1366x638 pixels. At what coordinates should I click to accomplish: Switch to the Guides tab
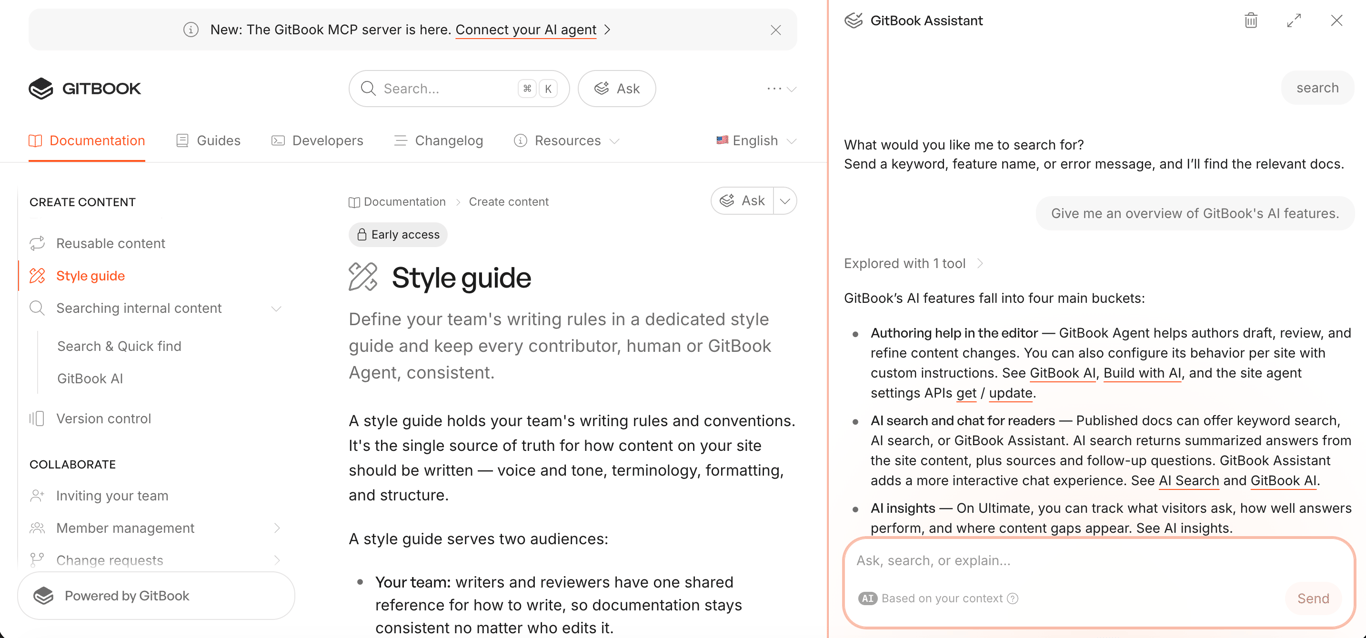point(208,141)
